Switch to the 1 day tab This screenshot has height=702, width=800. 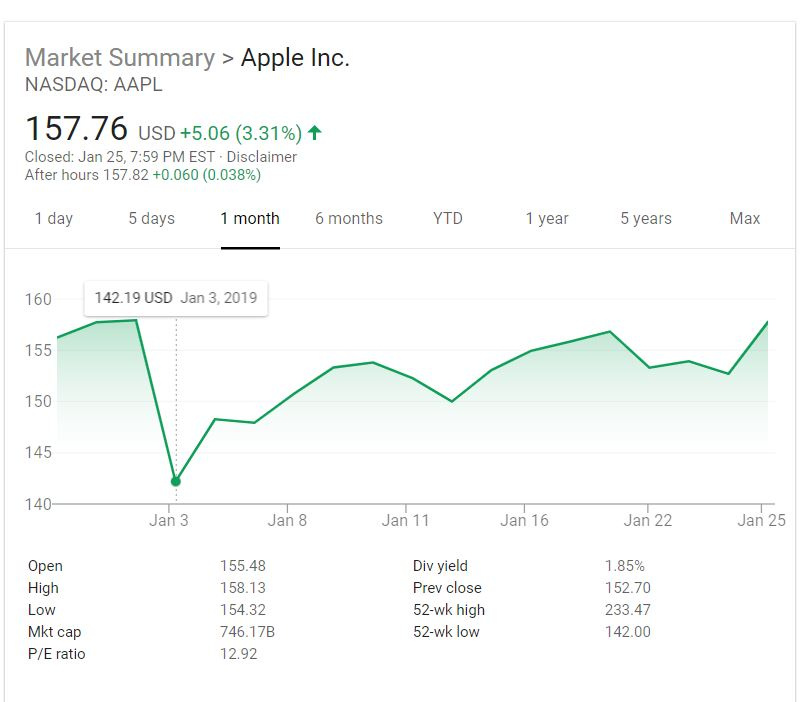click(x=54, y=219)
